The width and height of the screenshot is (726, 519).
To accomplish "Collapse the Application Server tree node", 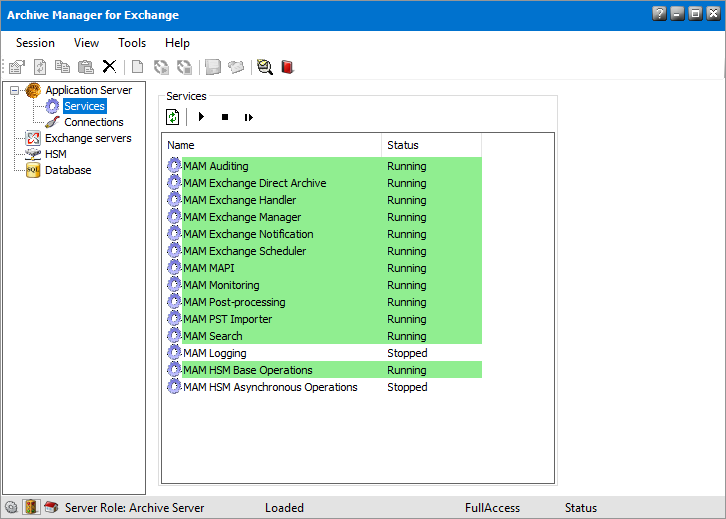I will coord(14,90).
